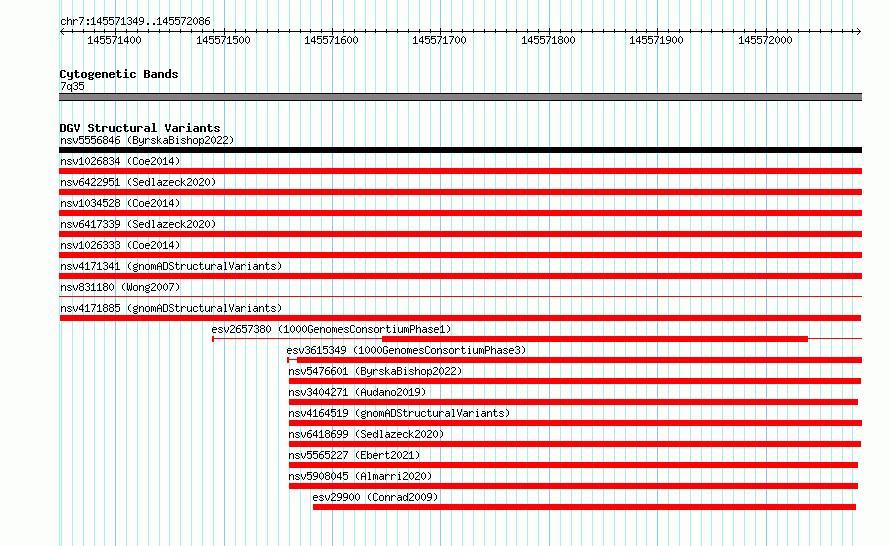The width and height of the screenshot is (890, 546).
Task: Click the black nsv5556846 variant bar
Action: 460,150
